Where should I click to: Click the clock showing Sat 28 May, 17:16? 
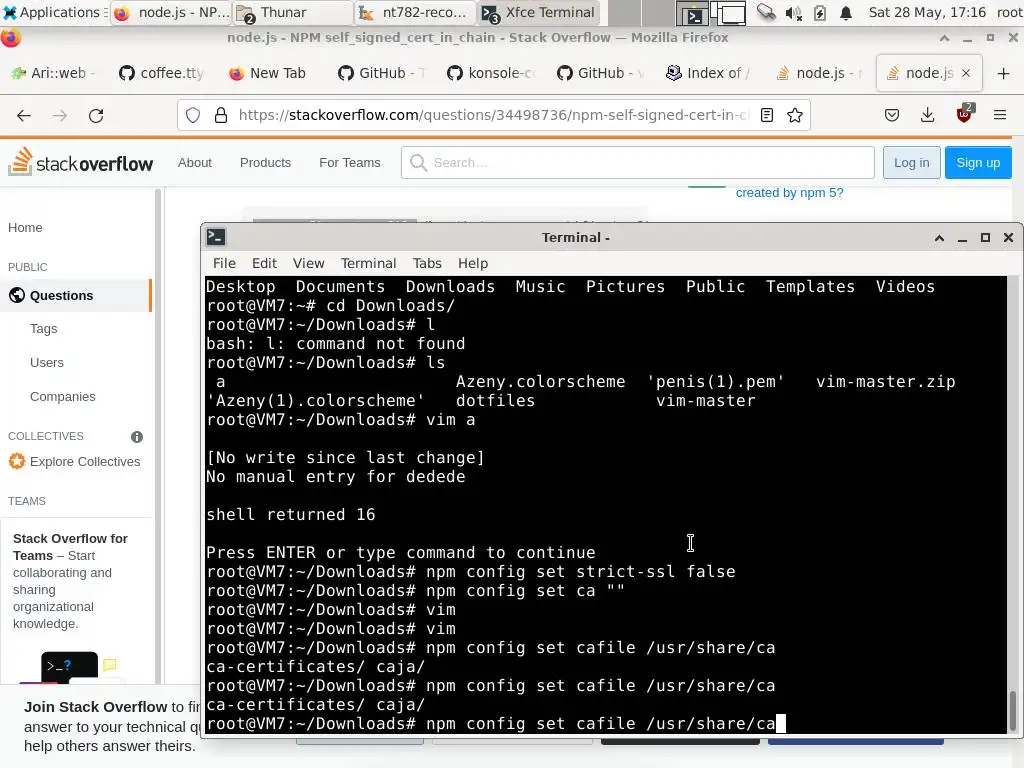(x=927, y=12)
